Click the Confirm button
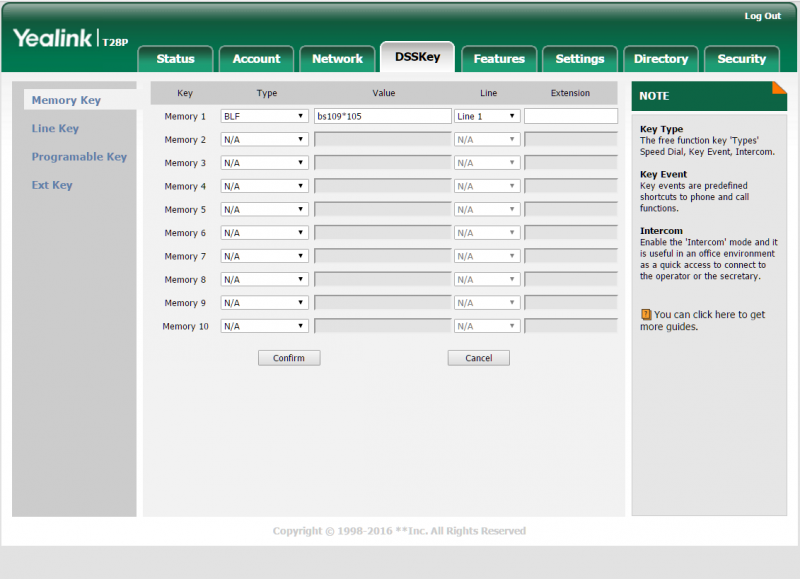Image resolution: width=800 pixels, height=579 pixels. coord(289,358)
